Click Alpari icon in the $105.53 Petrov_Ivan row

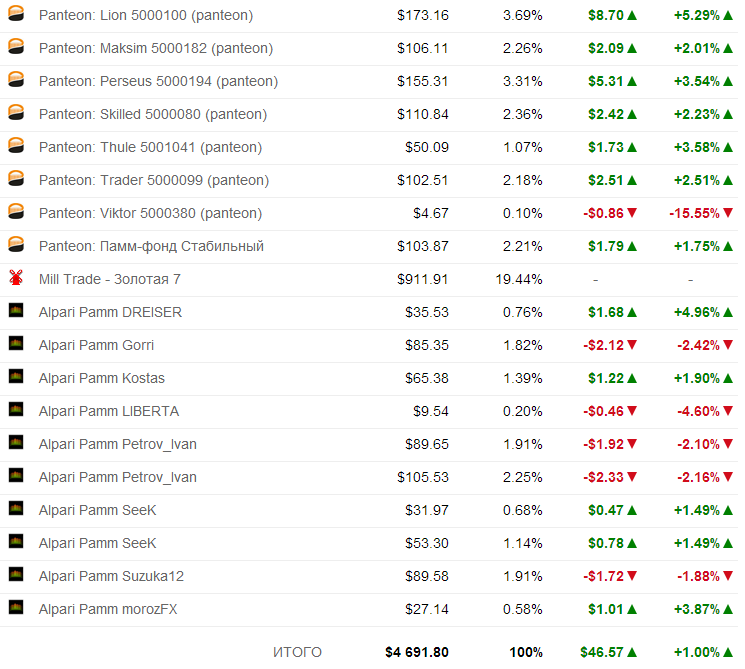pyautogui.click(x=16, y=475)
